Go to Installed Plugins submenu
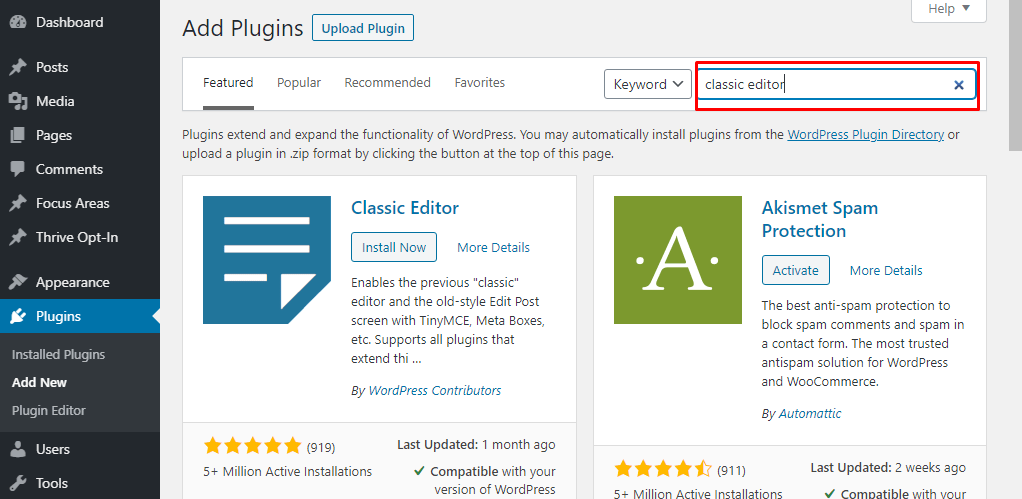This screenshot has height=499, width=1022. click(58, 355)
